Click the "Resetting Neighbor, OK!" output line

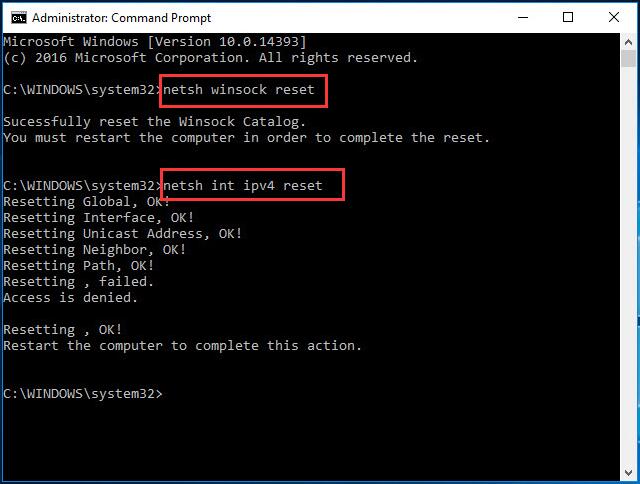coord(95,250)
